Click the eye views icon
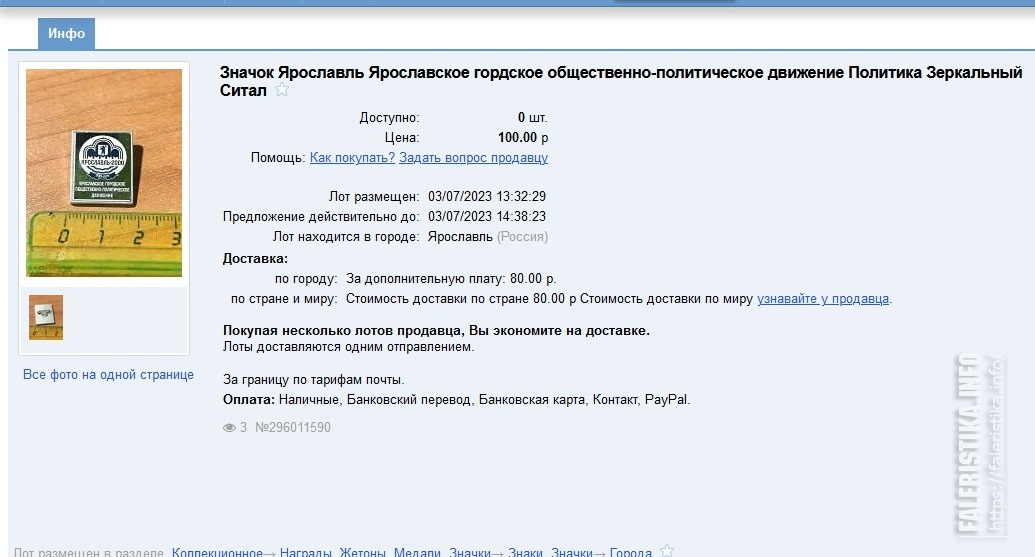Image resolution: width=1035 pixels, height=557 pixels. click(228, 428)
